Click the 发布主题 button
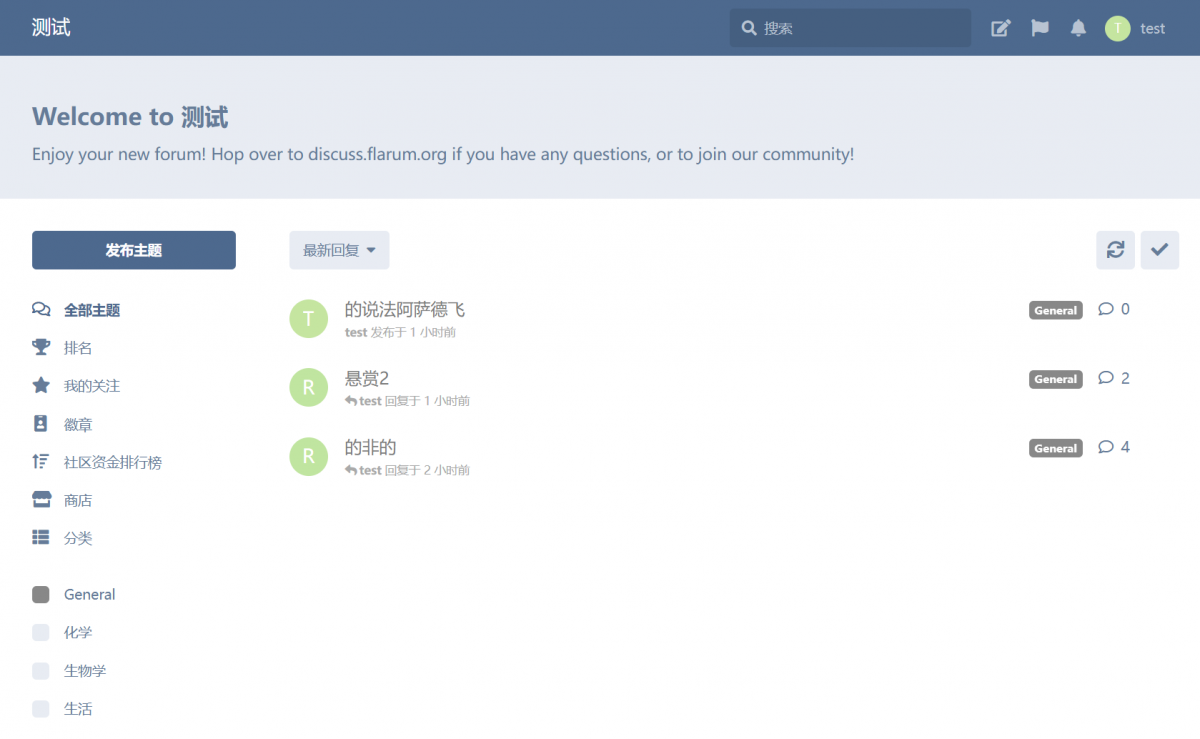Image resolution: width=1200 pixels, height=739 pixels. pos(134,250)
